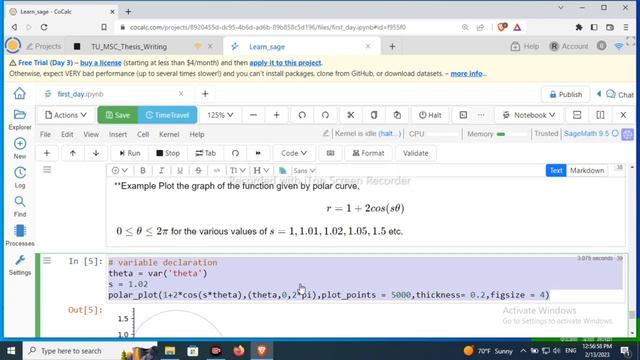This screenshot has height=360, width=640.
Task: Open the text color picker
Action: coord(282,170)
